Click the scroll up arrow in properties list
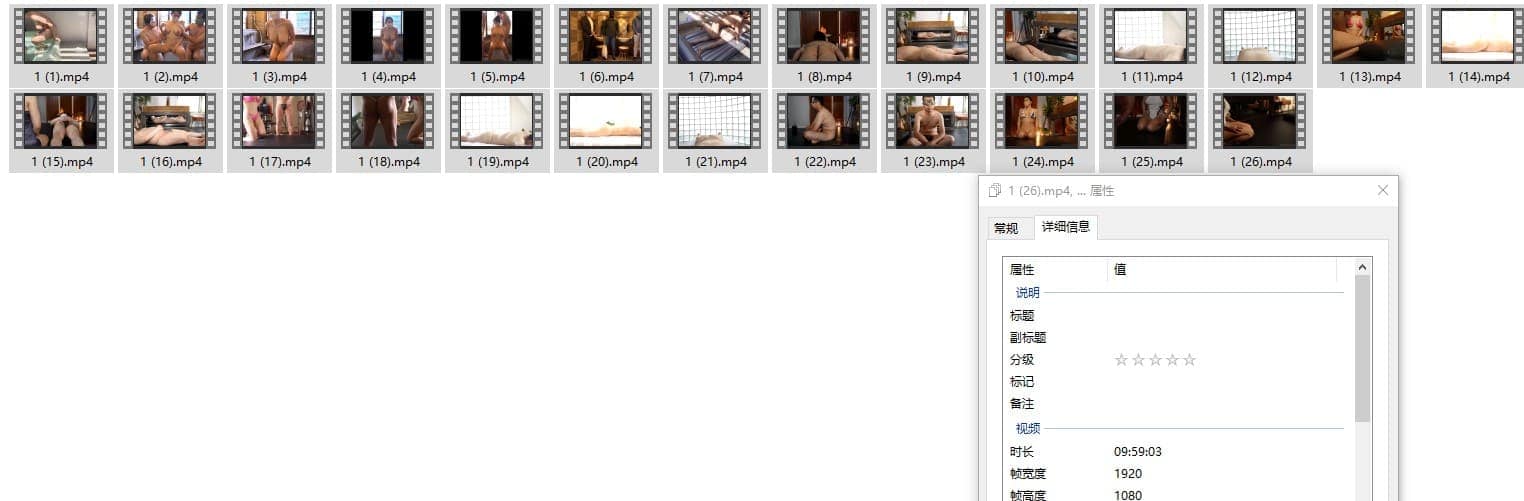 pyautogui.click(x=1362, y=267)
